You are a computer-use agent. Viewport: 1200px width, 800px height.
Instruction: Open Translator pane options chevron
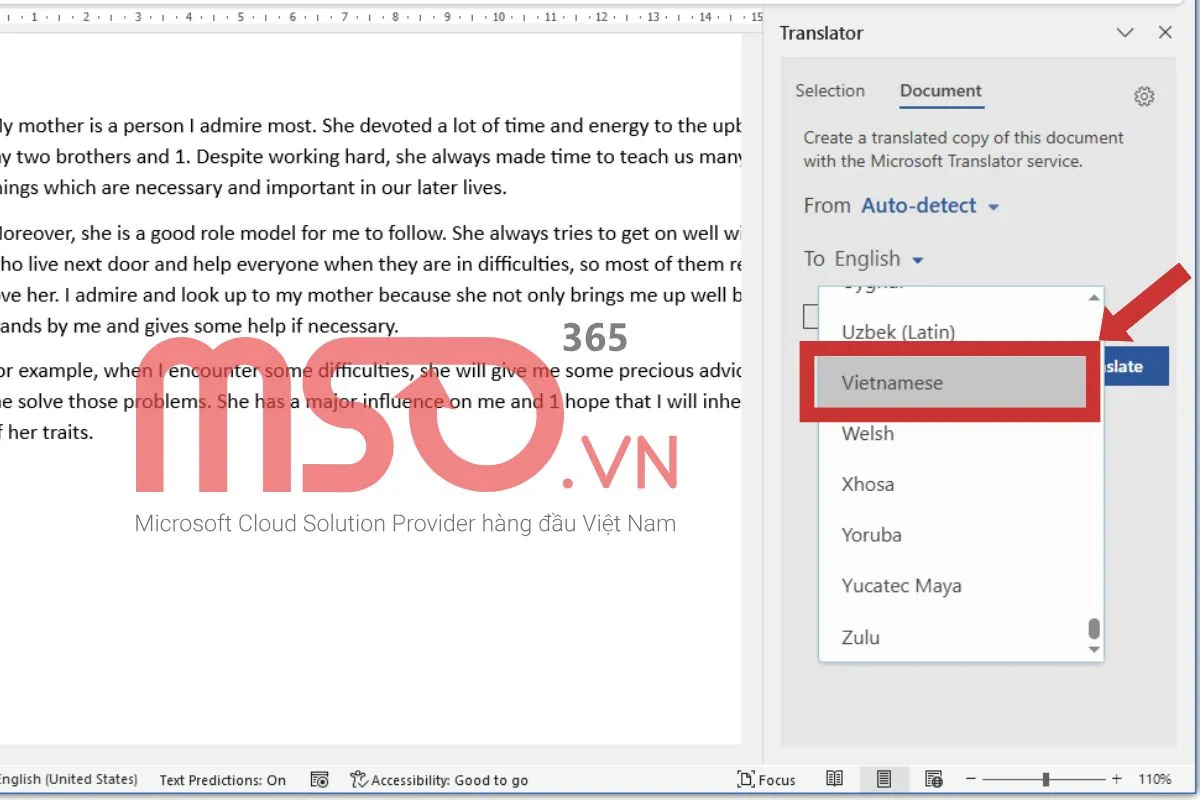pyautogui.click(x=1125, y=33)
